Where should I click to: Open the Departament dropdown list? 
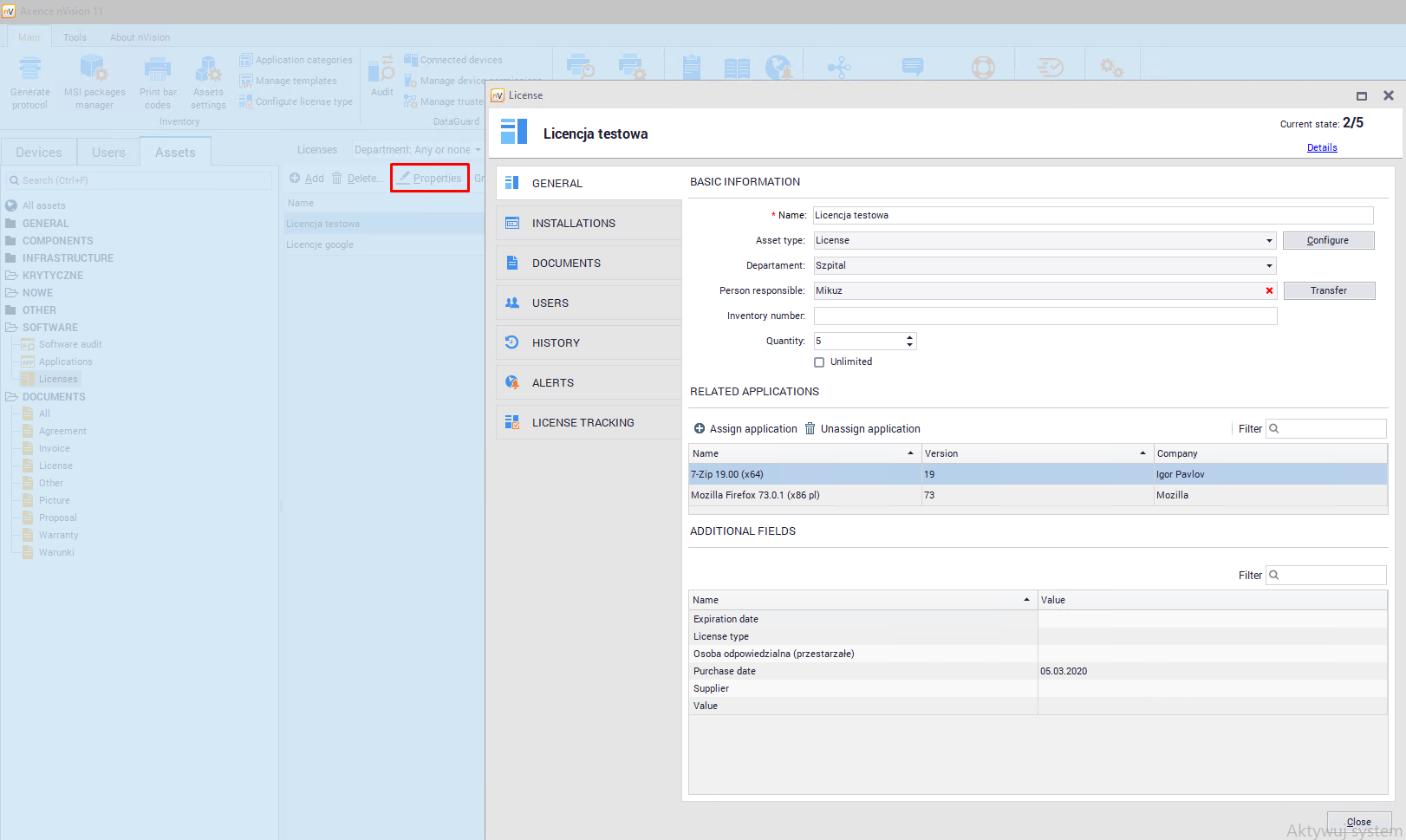pos(1269,265)
